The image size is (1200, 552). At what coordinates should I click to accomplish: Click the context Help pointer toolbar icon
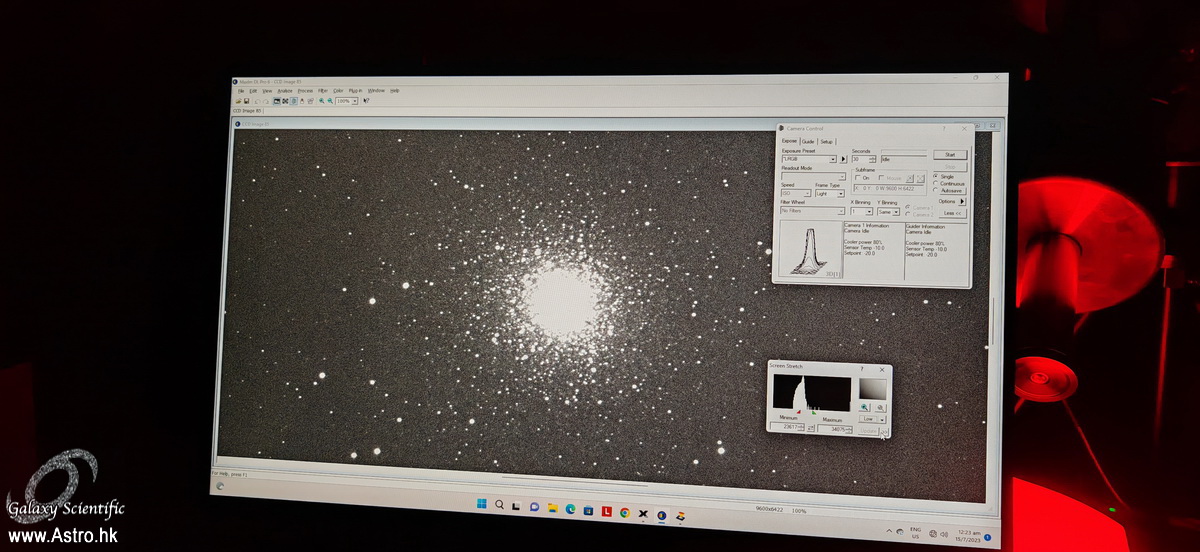[366, 101]
